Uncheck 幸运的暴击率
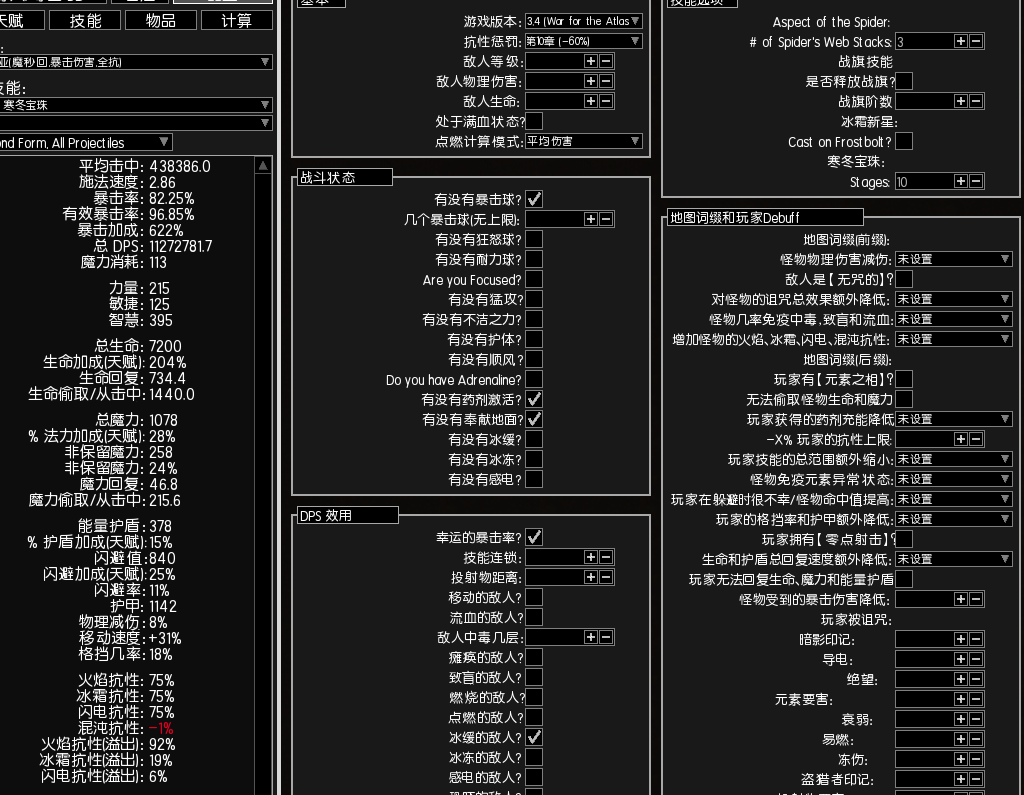The image size is (1024, 795). pos(534,536)
